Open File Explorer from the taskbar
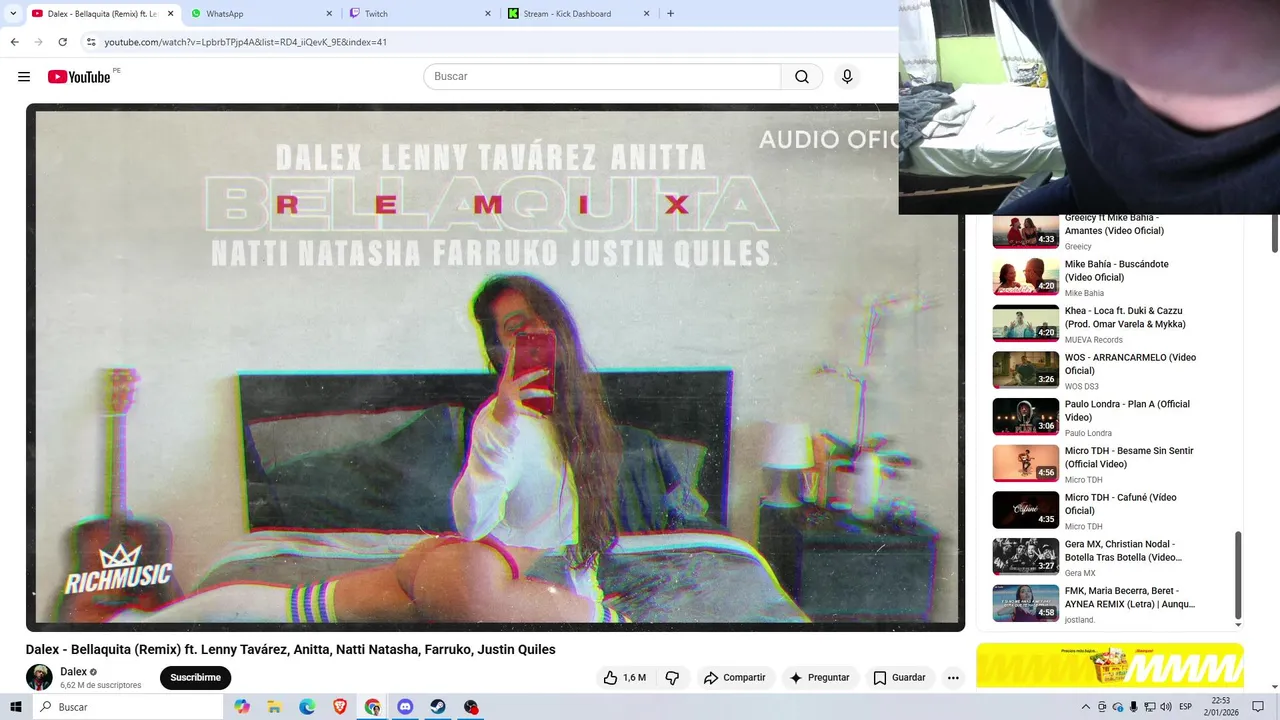Viewport: 1280px width, 720px height. point(274,707)
